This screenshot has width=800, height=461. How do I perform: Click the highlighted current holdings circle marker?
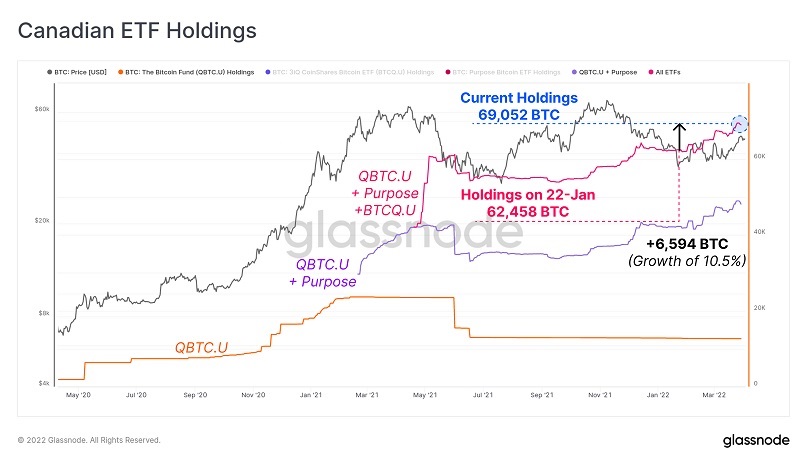click(740, 124)
